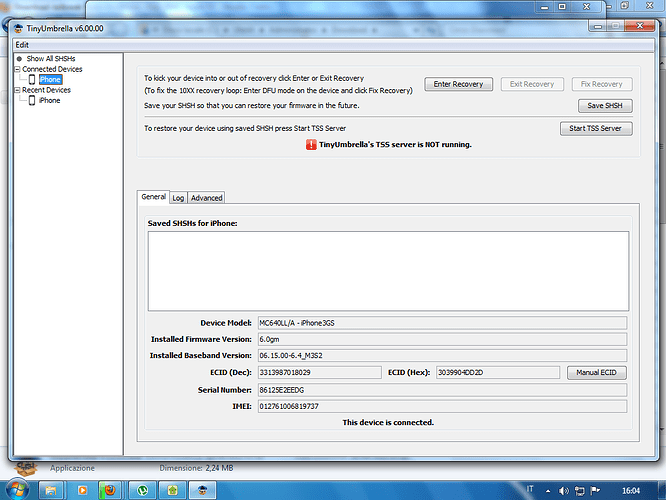Click Start TSS Server button
This screenshot has height=500, width=666.
click(x=595, y=128)
